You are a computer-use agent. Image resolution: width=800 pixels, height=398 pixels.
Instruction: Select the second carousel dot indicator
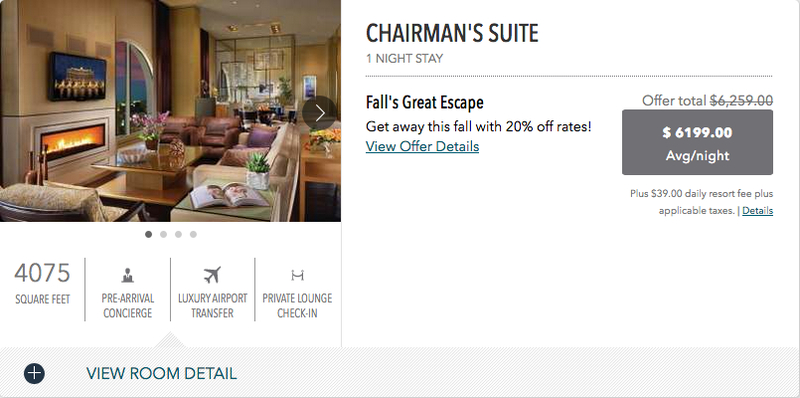(163, 234)
